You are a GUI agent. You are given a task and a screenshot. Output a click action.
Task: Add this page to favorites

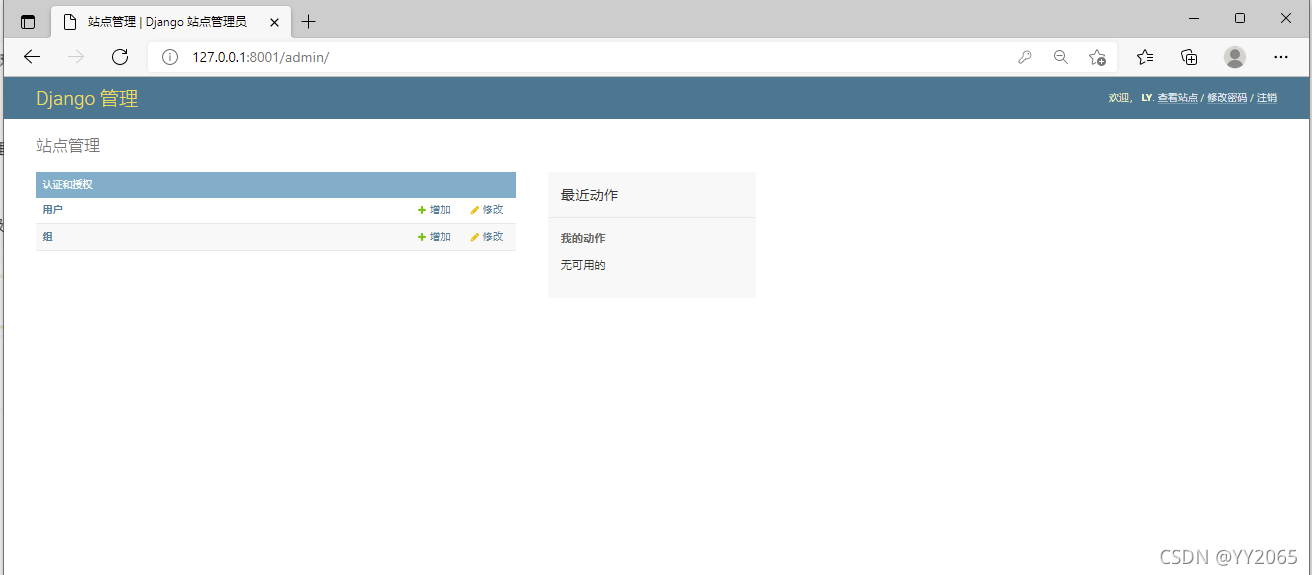(x=1097, y=57)
